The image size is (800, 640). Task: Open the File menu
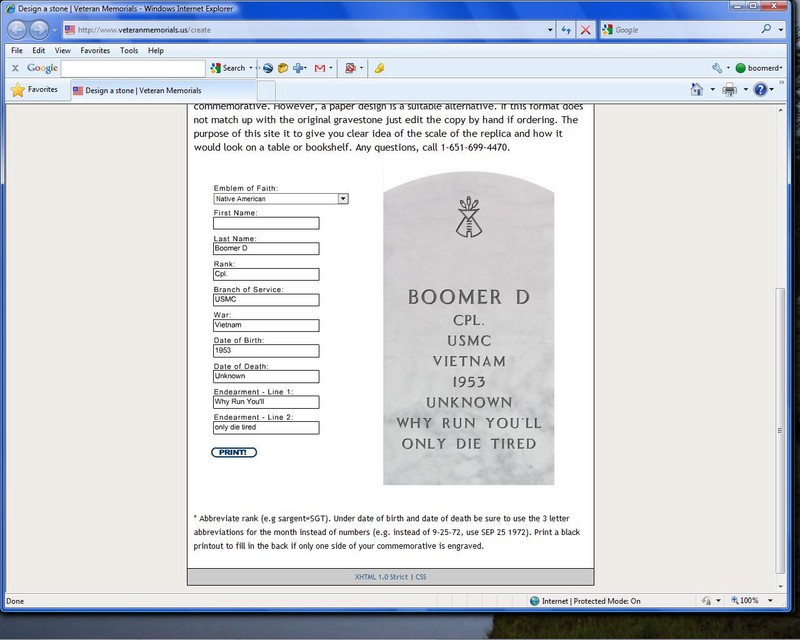point(17,51)
